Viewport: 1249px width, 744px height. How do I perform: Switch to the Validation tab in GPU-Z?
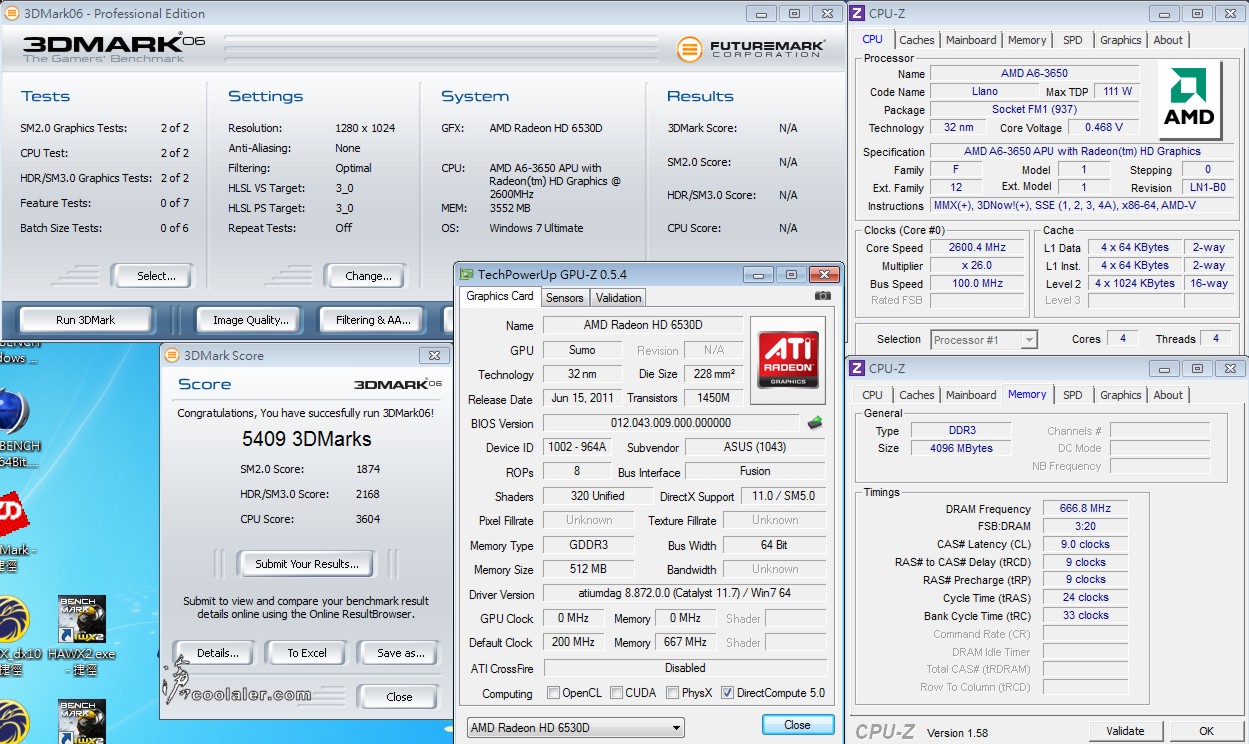click(618, 298)
